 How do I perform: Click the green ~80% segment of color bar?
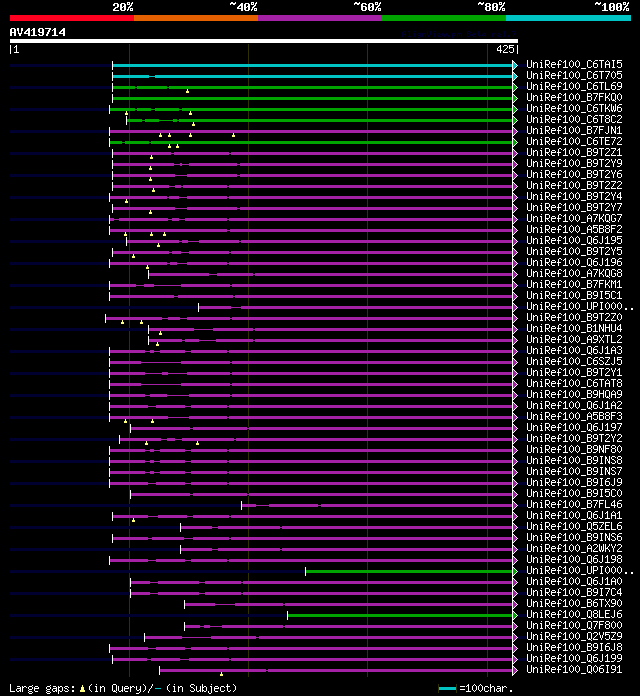[x=444, y=18]
